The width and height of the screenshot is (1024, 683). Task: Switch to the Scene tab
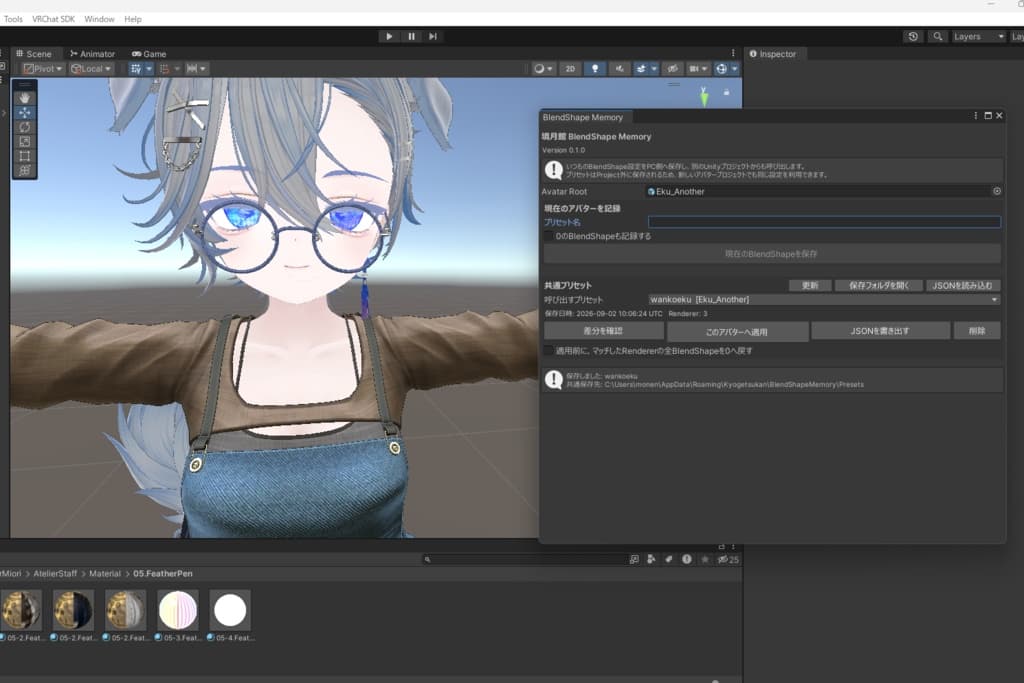[x=33, y=54]
